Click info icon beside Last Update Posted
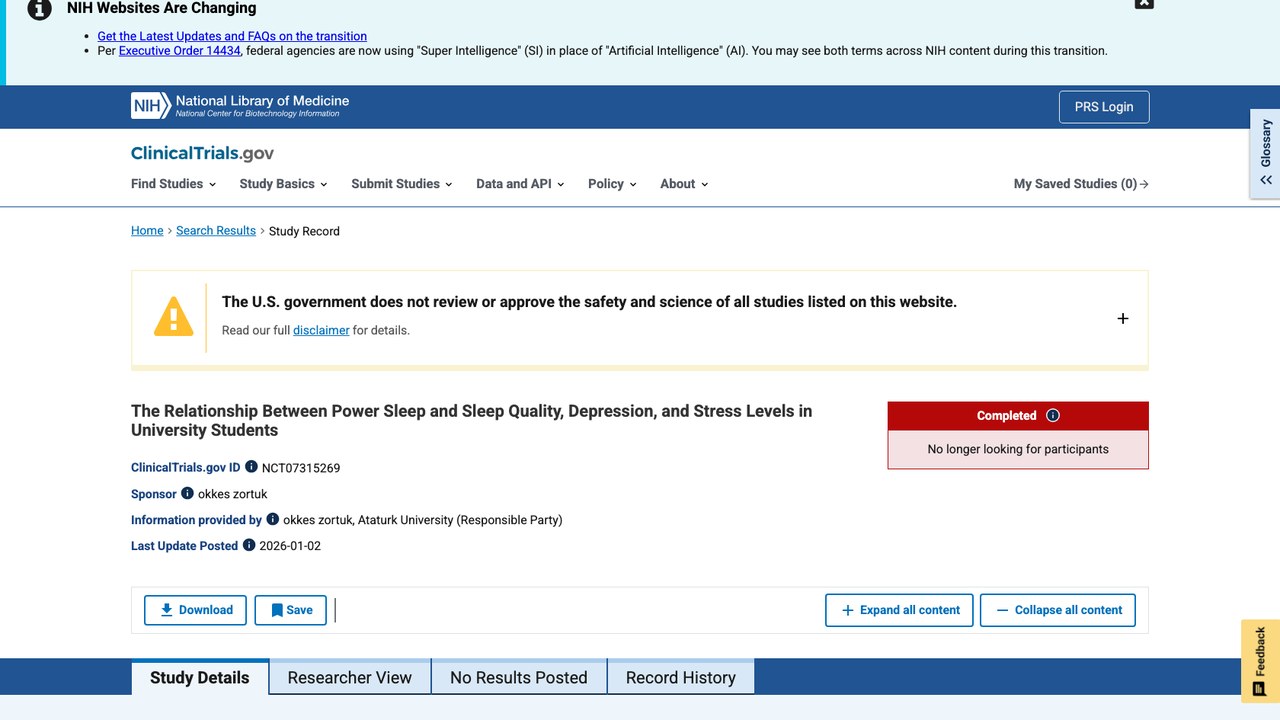The image size is (1280, 720). click(x=249, y=545)
